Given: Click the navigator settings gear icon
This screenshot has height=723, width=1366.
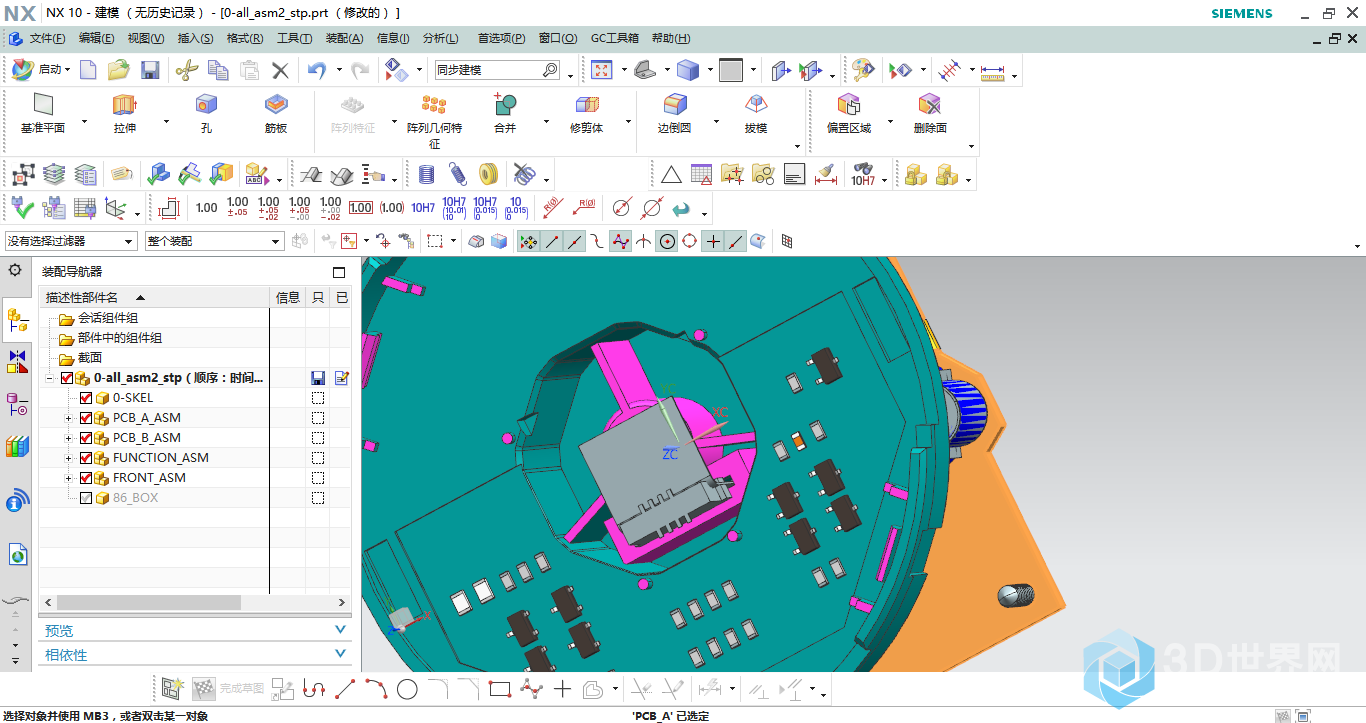Looking at the screenshot, I should 15,271.
